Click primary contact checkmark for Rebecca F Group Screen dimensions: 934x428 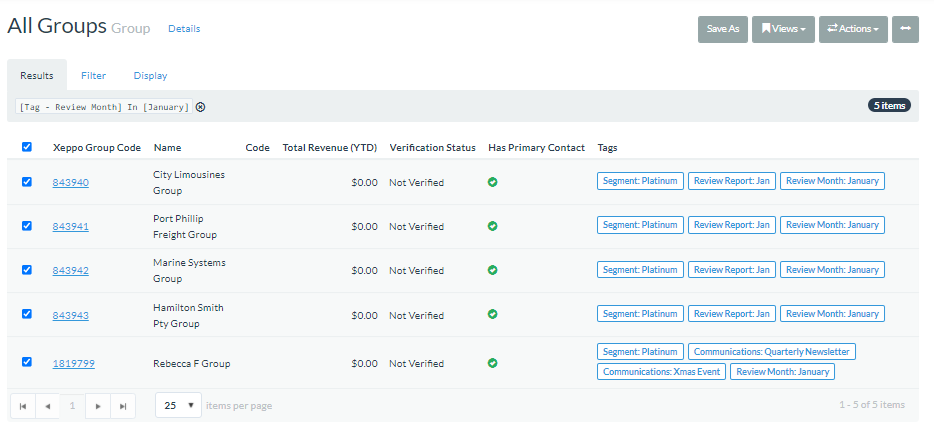coord(493,363)
